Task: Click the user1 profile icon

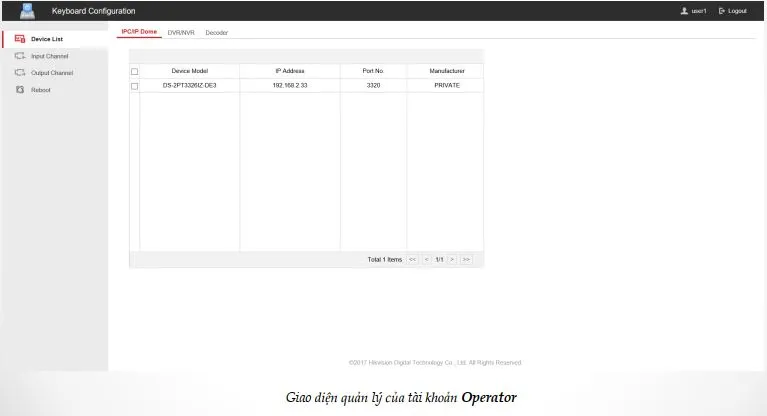Action: pyautogui.click(x=684, y=11)
